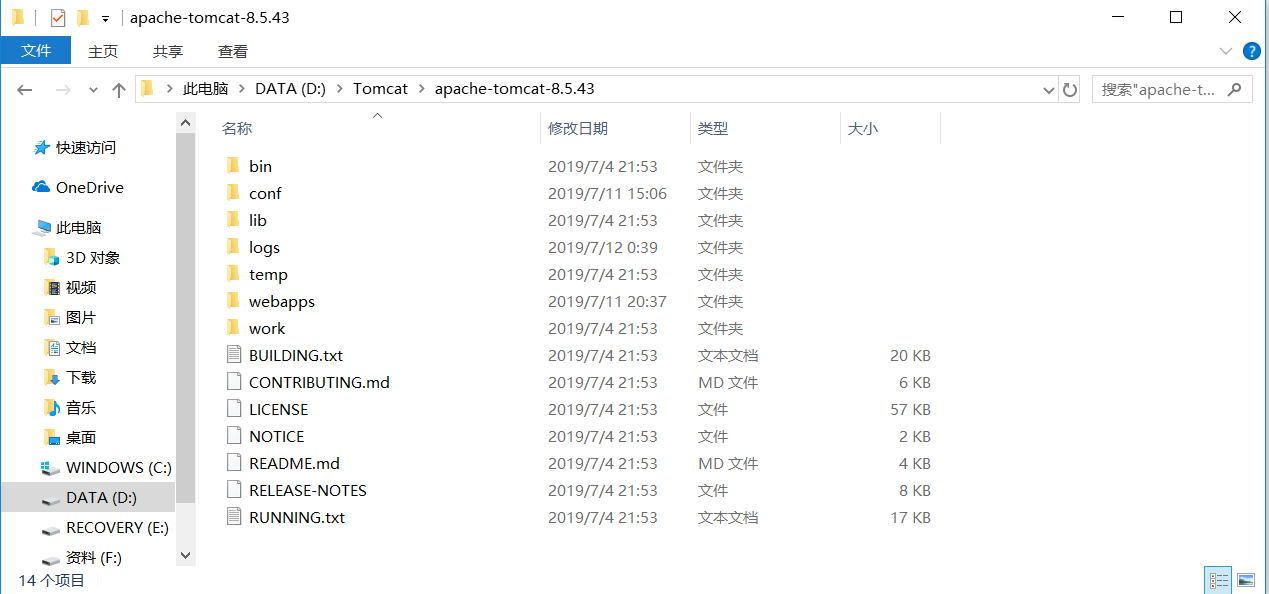Image resolution: width=1269 pixels, height=594 pixels.
Task: Click chevron before 此电脑 in address bar
Action: pyautogui.click(x=169, y=89)
